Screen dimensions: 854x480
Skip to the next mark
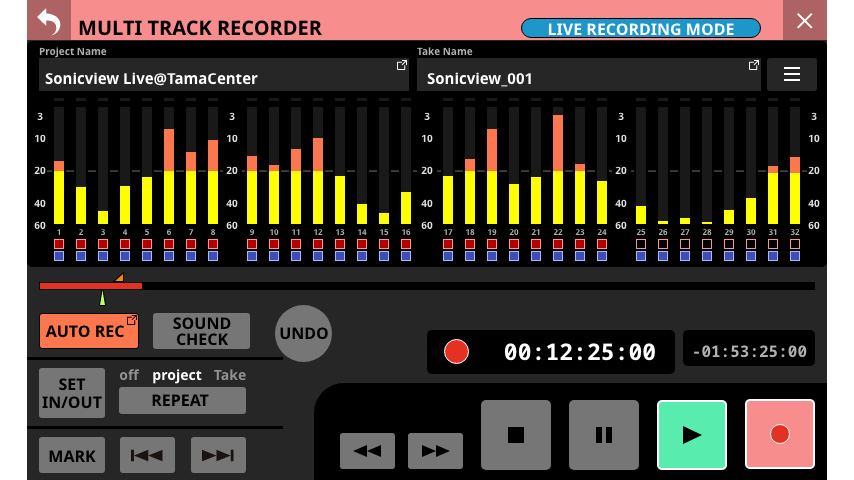[218, 455]
